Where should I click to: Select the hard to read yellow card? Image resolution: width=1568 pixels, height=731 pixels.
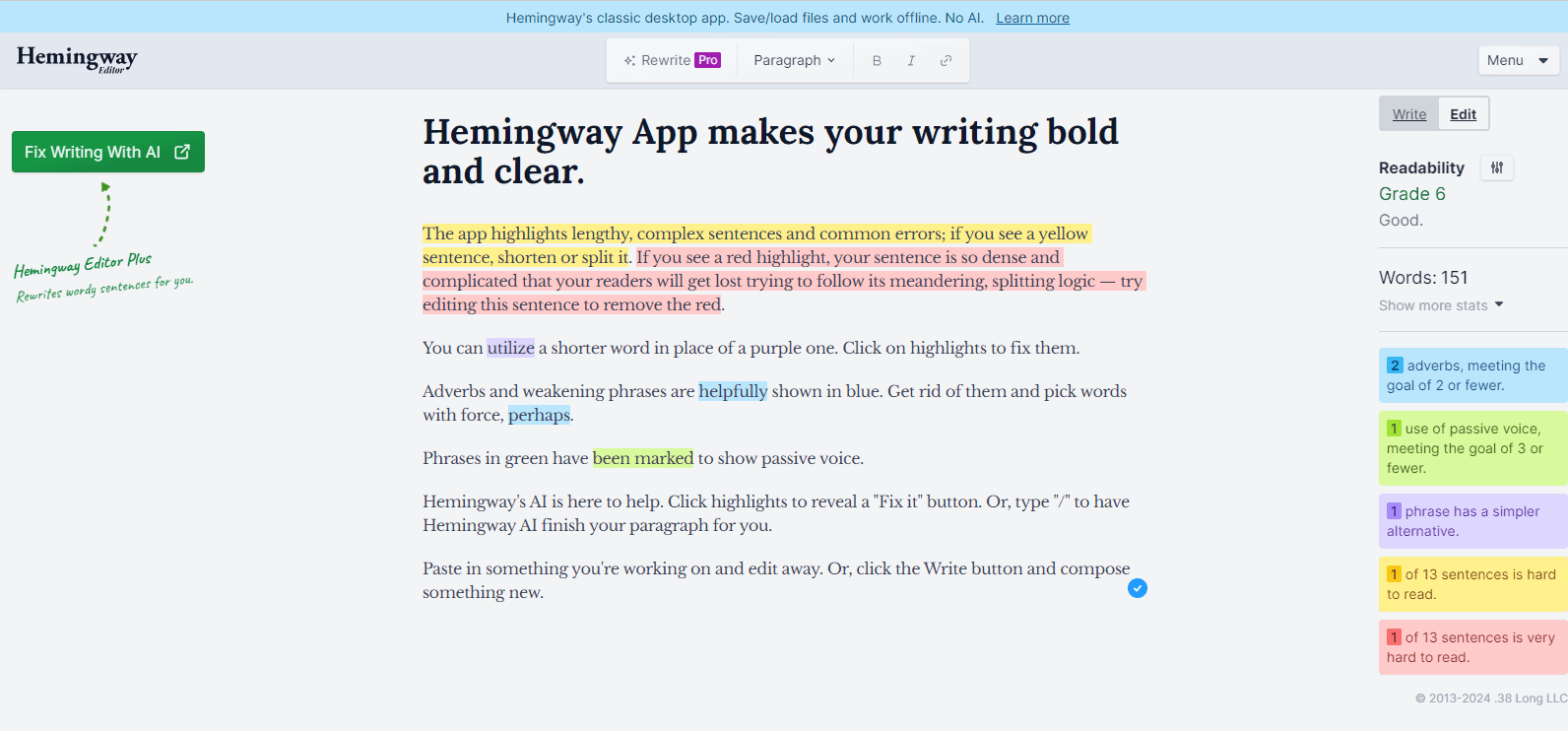coord(1472,584)
